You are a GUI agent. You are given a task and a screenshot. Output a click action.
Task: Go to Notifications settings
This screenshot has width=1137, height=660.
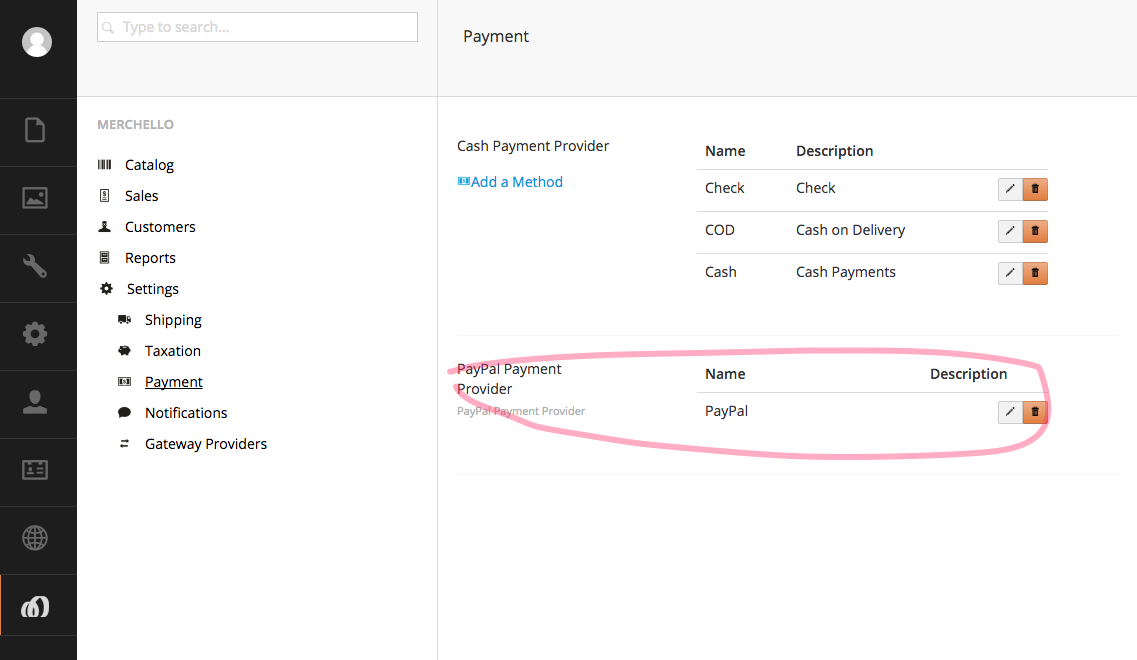pos(186,413)
